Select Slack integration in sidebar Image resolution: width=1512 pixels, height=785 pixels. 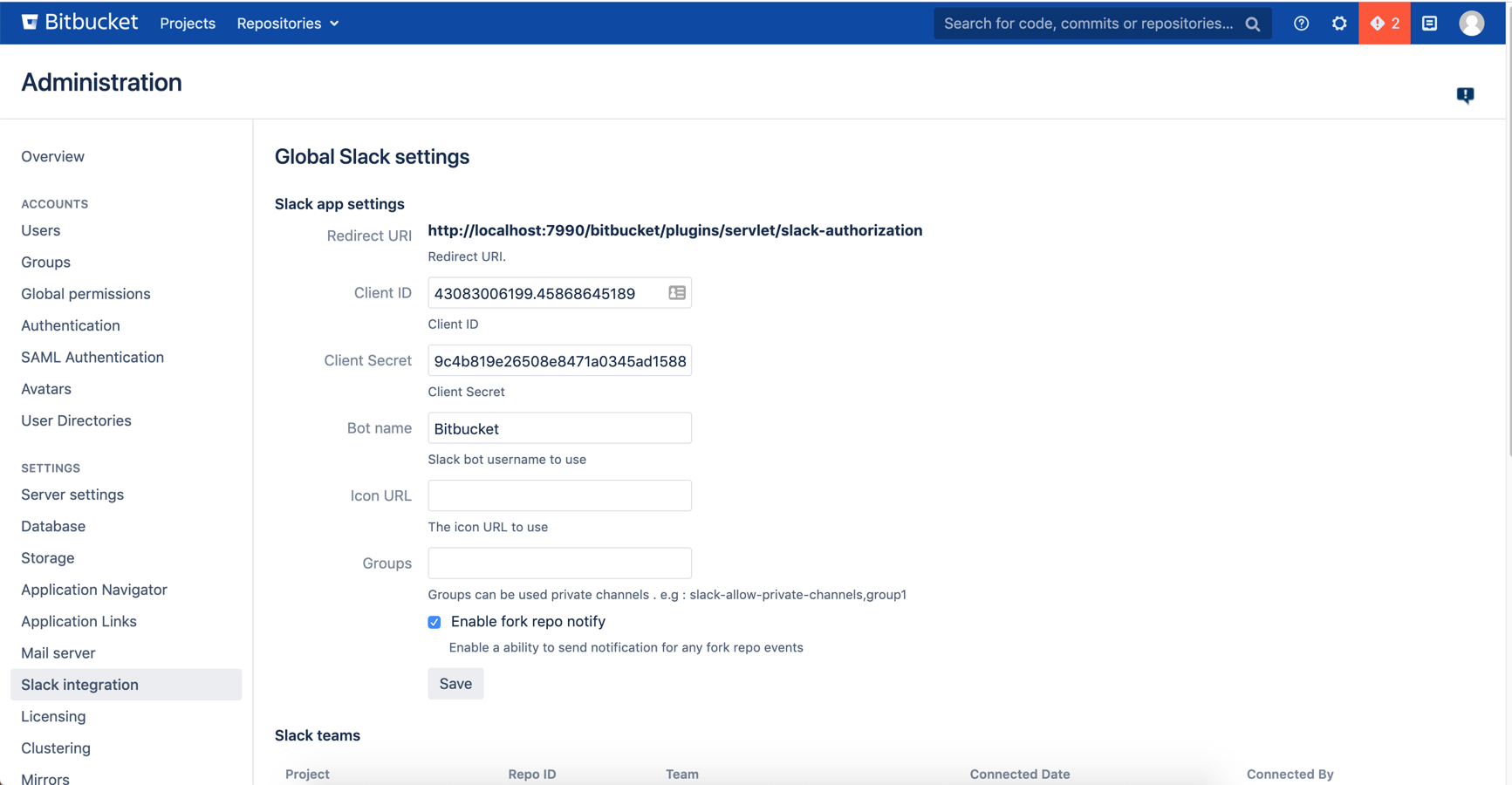[x=126, y=685]
